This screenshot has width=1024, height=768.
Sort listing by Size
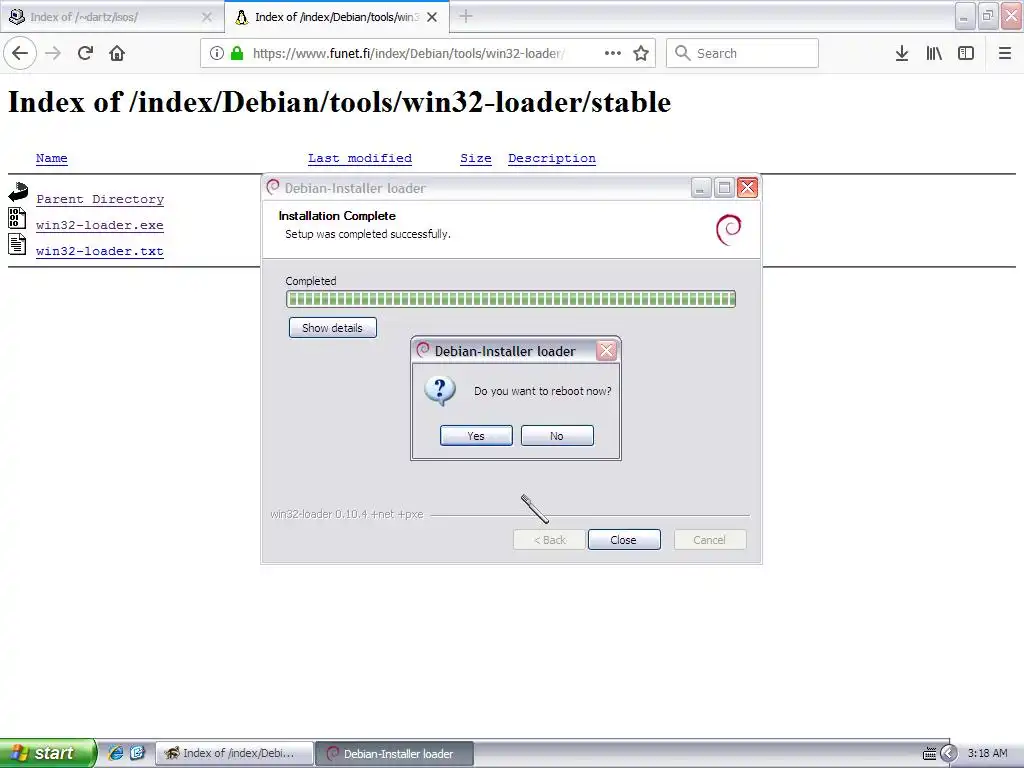[x=475, y=158]
